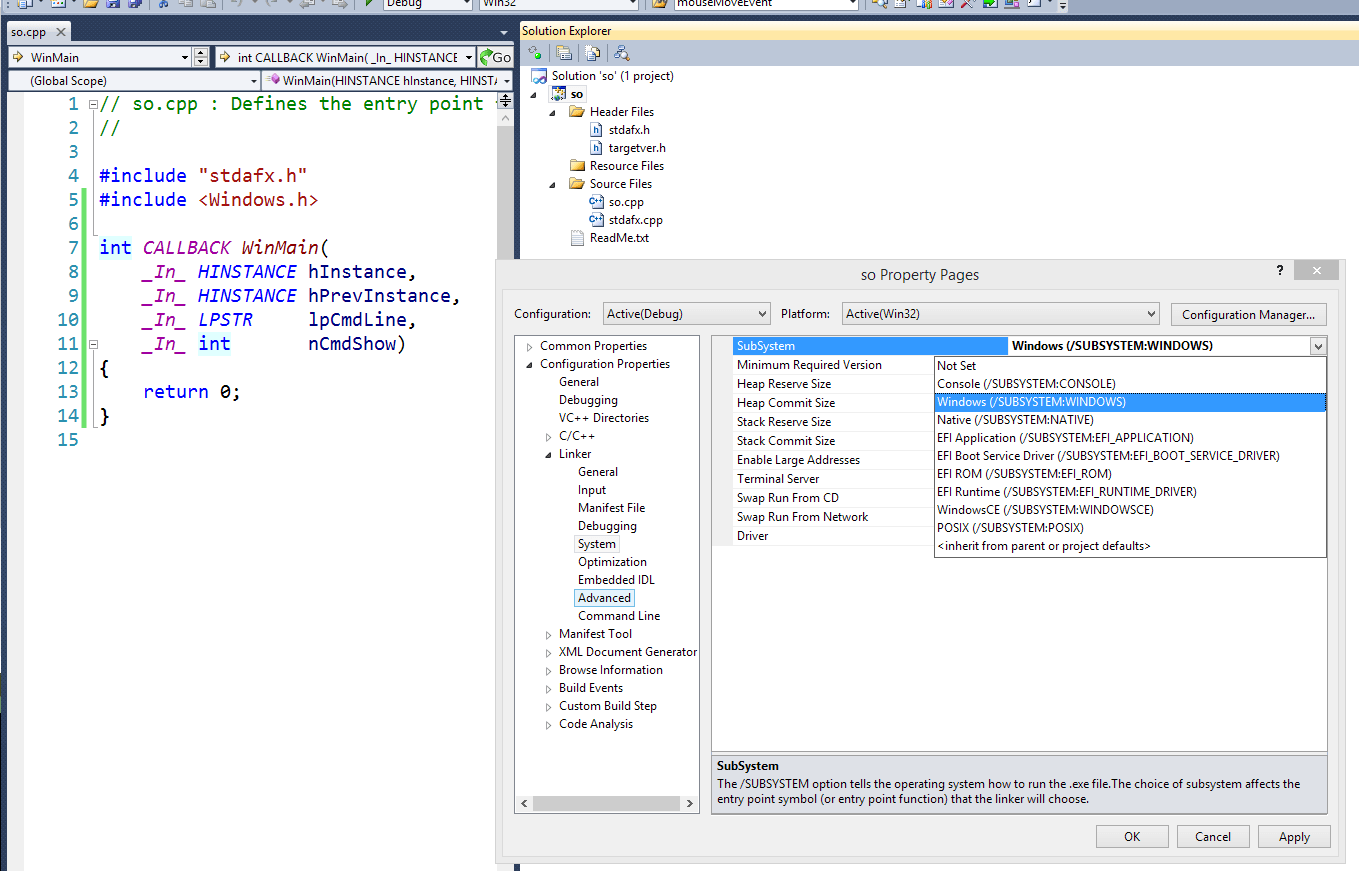This screenshot has width=1359, height=871.
Task: Select Command Line under Linker
Action: (x=619, y=616)
